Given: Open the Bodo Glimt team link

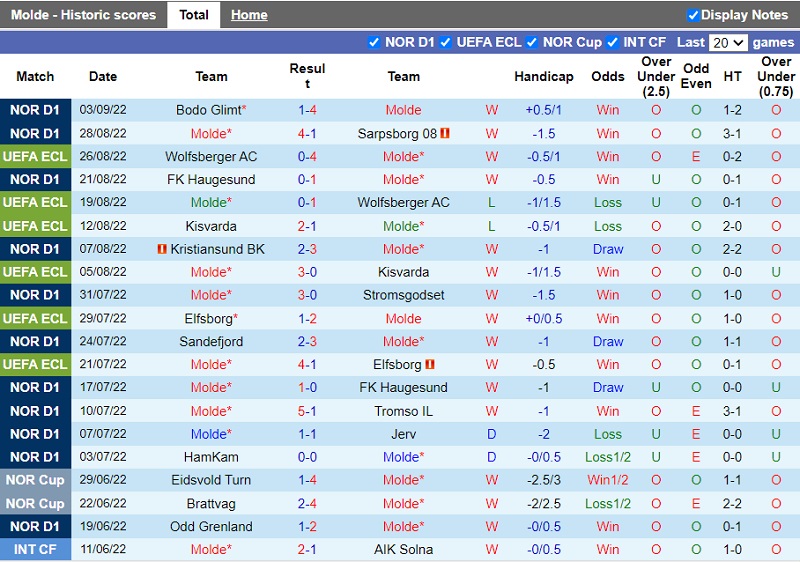Looking at the screenshot, I should (x=208, y=110).
